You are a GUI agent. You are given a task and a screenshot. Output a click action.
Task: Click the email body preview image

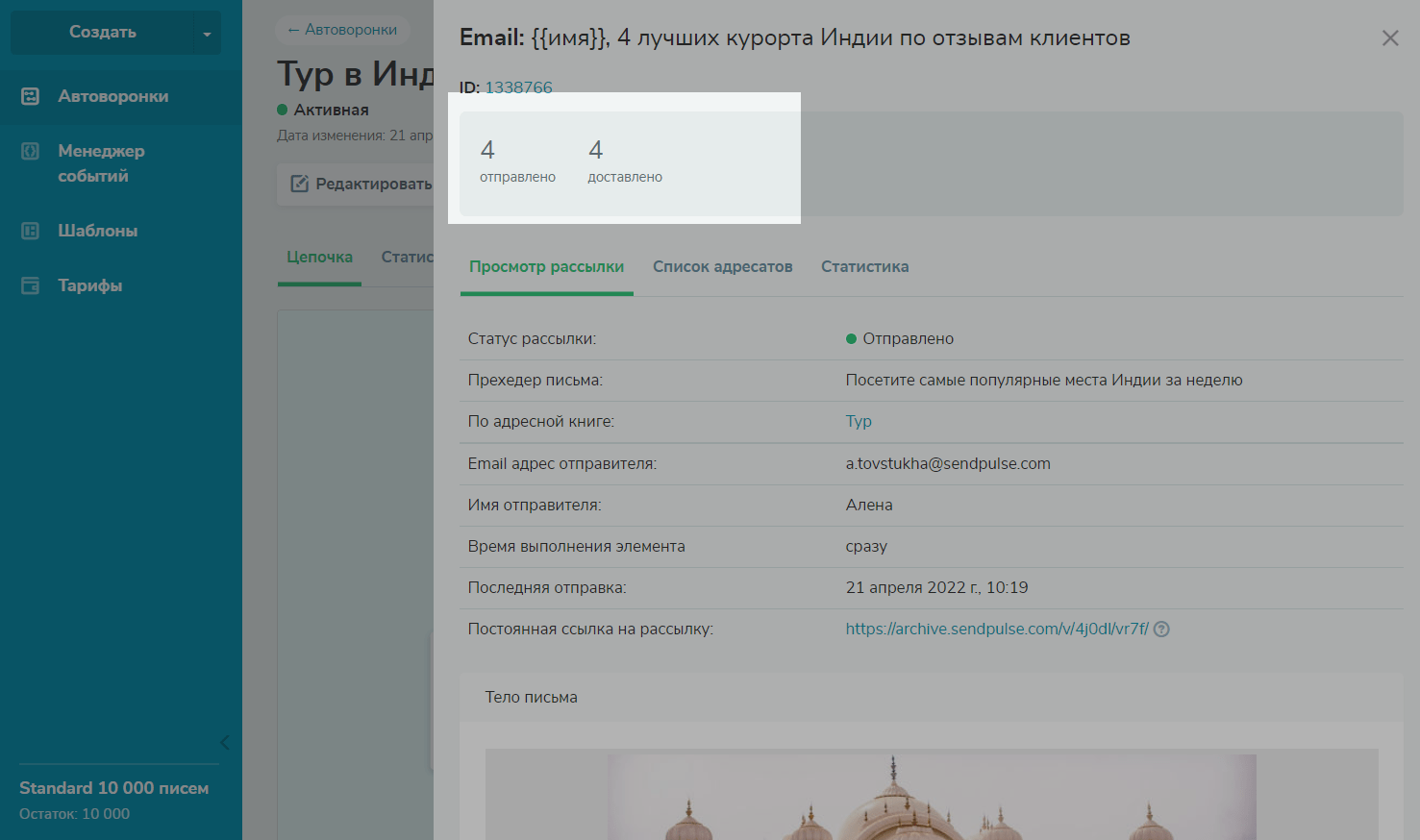pyautogui.click(x=931, y=796)
